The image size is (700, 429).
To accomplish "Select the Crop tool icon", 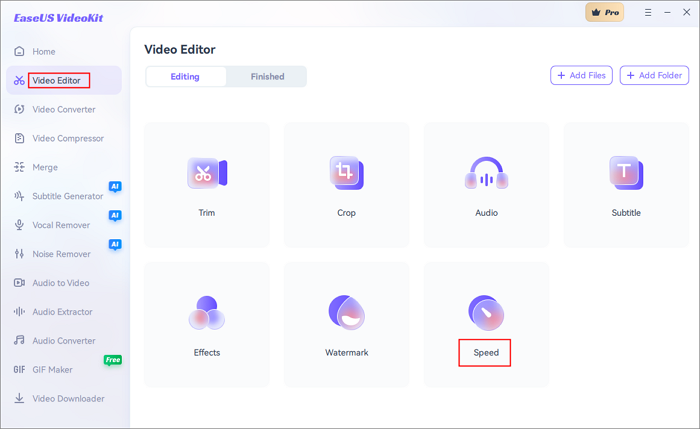I will point(346,173).
